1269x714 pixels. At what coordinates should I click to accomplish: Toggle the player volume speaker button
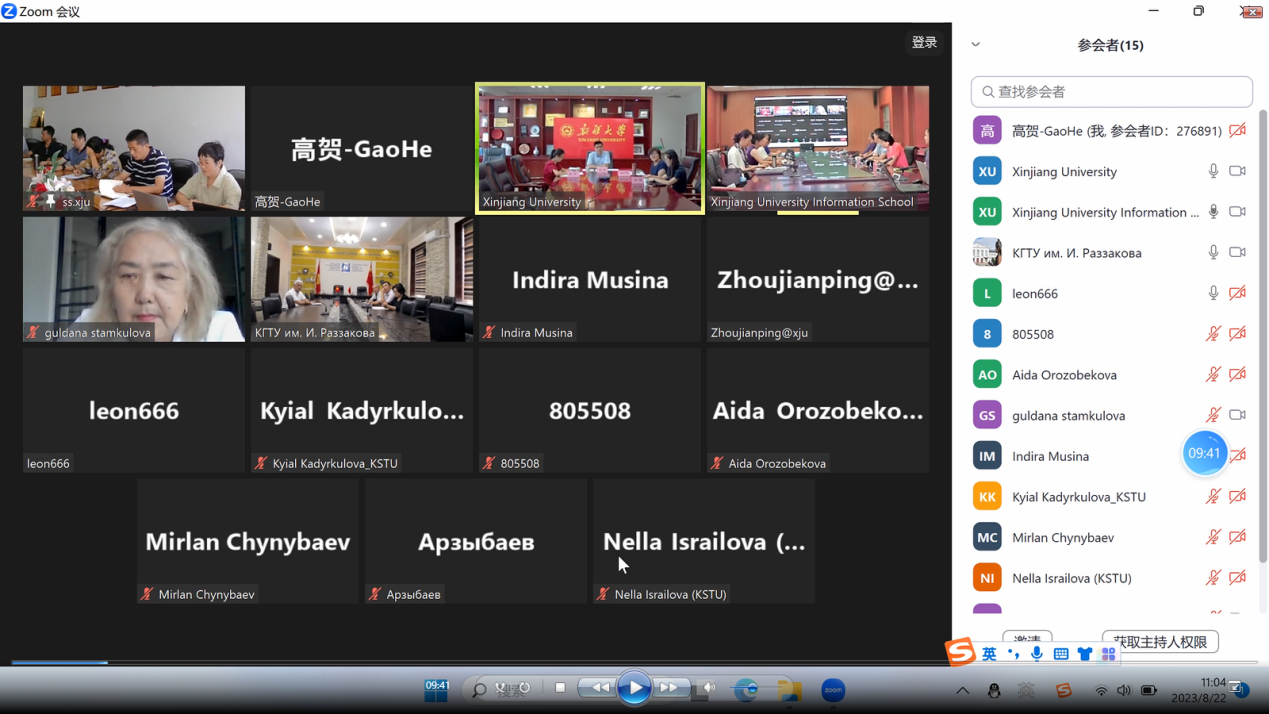pyautogui.click(x=709, y=688)
